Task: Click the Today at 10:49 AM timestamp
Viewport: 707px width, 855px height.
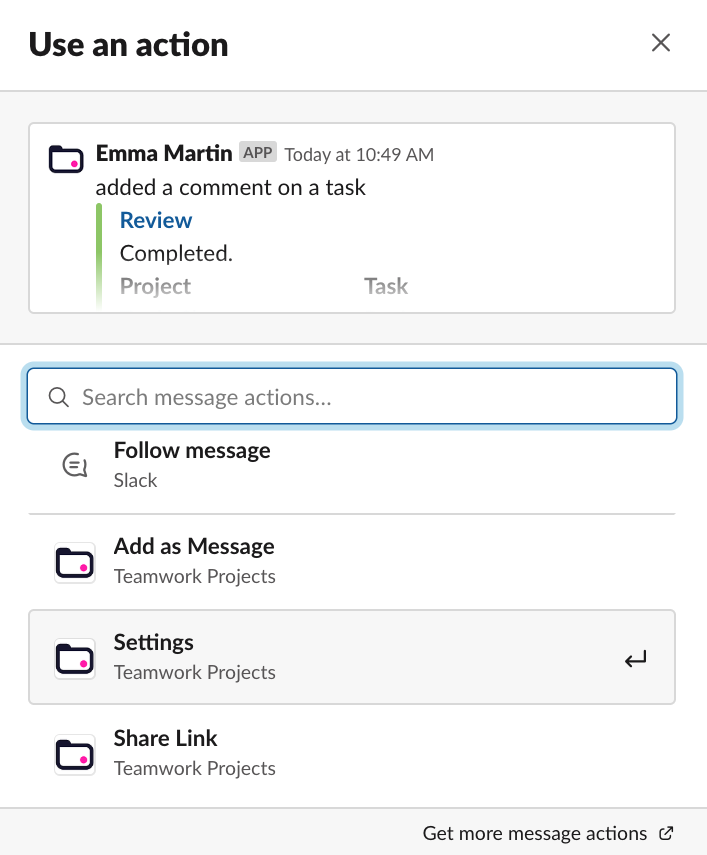Action: pyautogui.click(x=359, y=154)
